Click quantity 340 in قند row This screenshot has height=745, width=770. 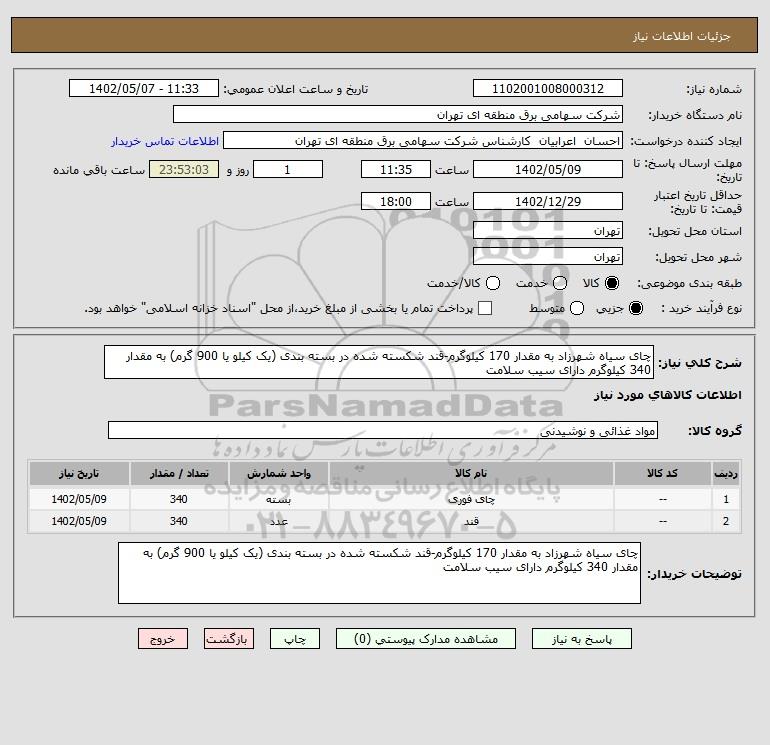[x=179, y=521]
